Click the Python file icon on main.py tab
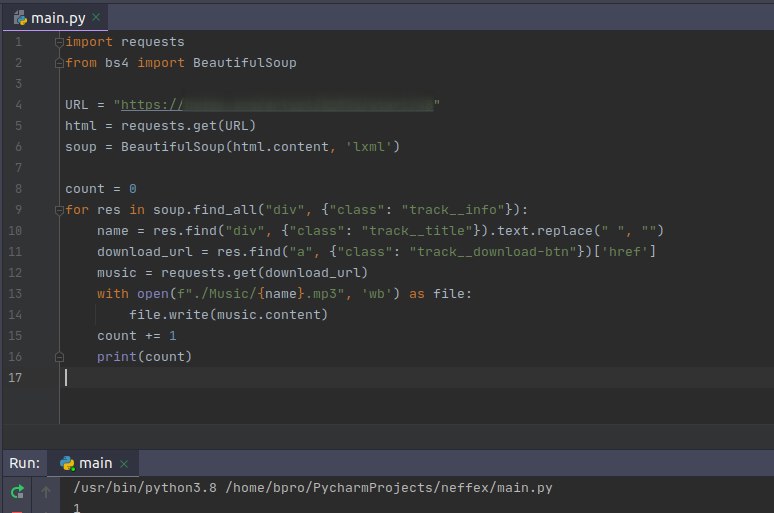Viewport: 774px width, 513px height. click(21, 18)
